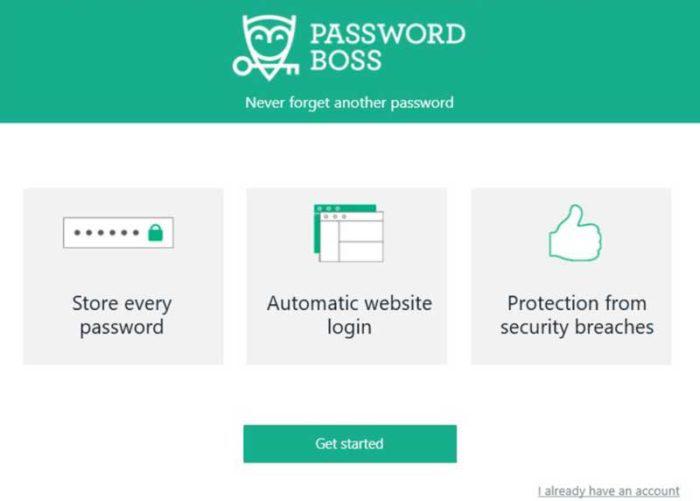Click the masked password dots graphic

click(107, 233)
